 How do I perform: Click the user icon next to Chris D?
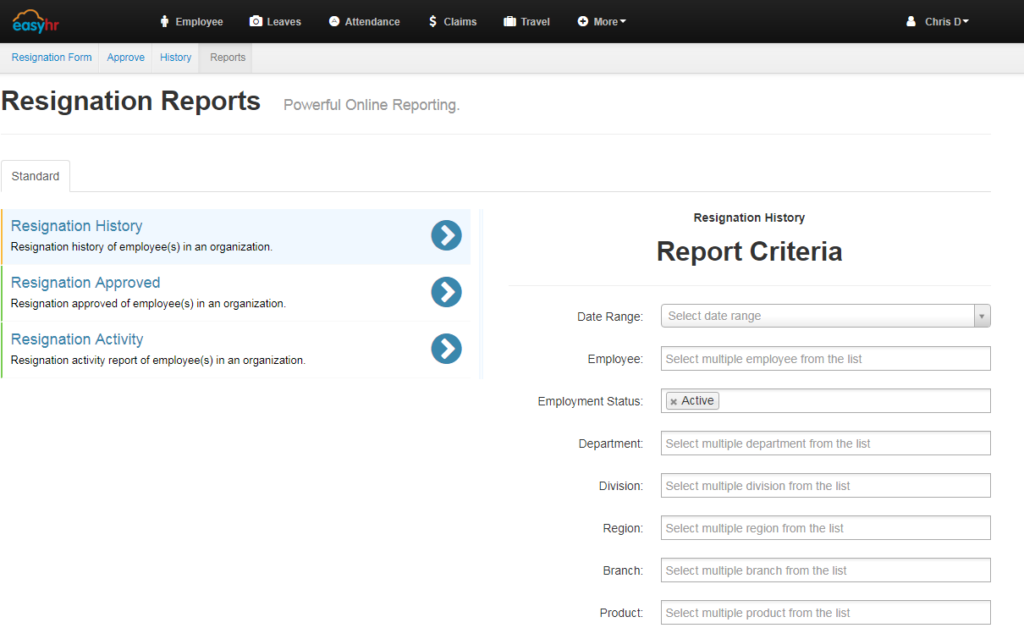pyautogui.click(x=909, y=21)
